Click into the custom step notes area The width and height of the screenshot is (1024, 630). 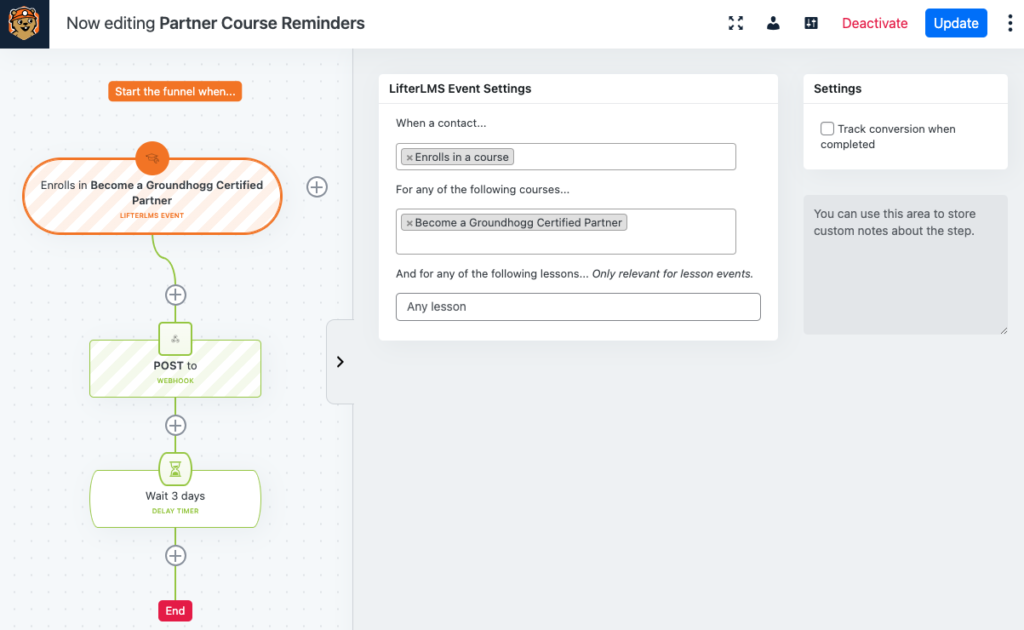pyautogui.click(x=905, y=265)
